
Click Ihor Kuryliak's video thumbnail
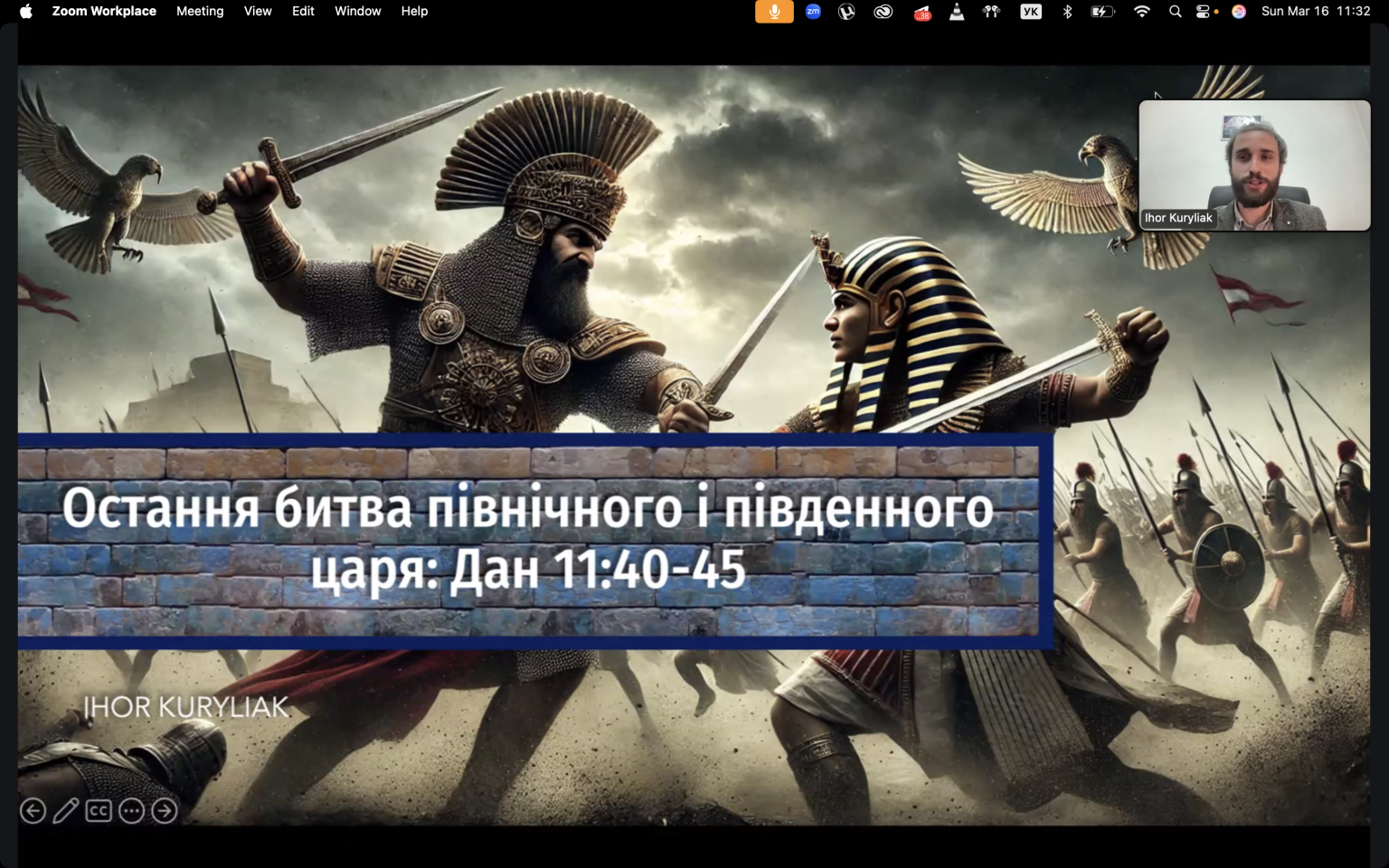[1254, 165]
